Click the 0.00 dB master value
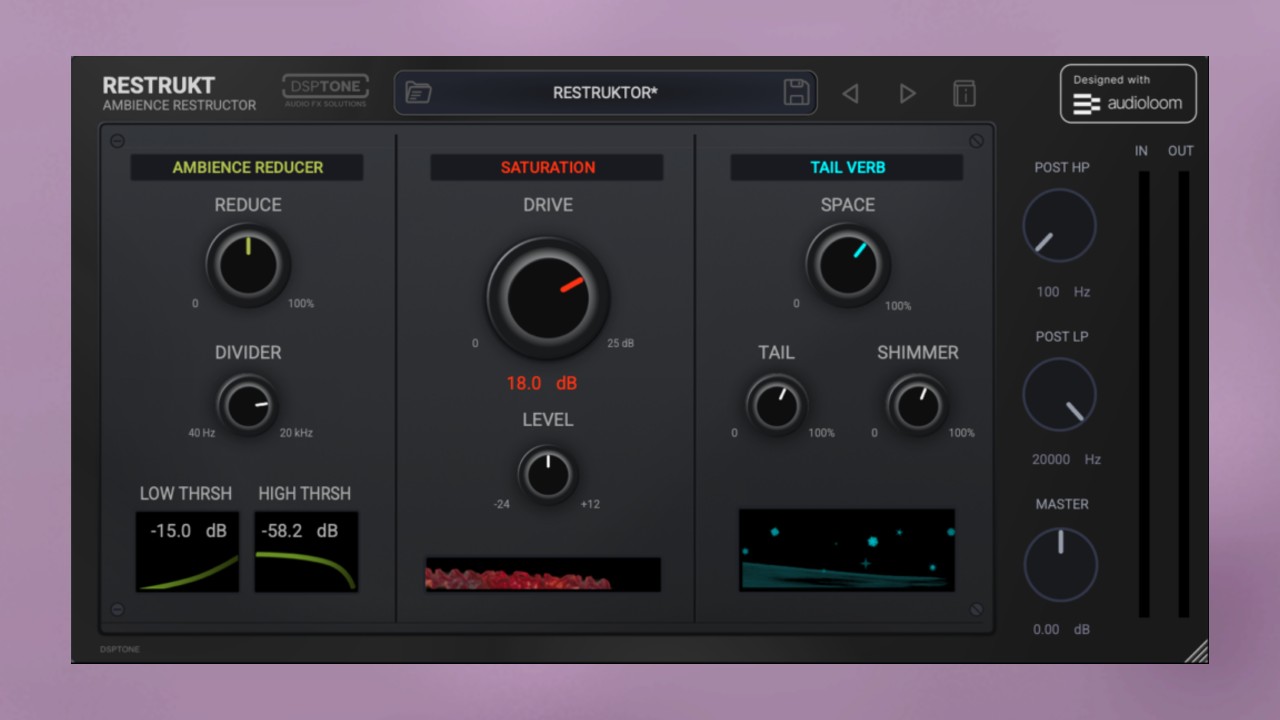Image resolution: width=1280 pixels, height=720 pixels. tap(1061, 630)
